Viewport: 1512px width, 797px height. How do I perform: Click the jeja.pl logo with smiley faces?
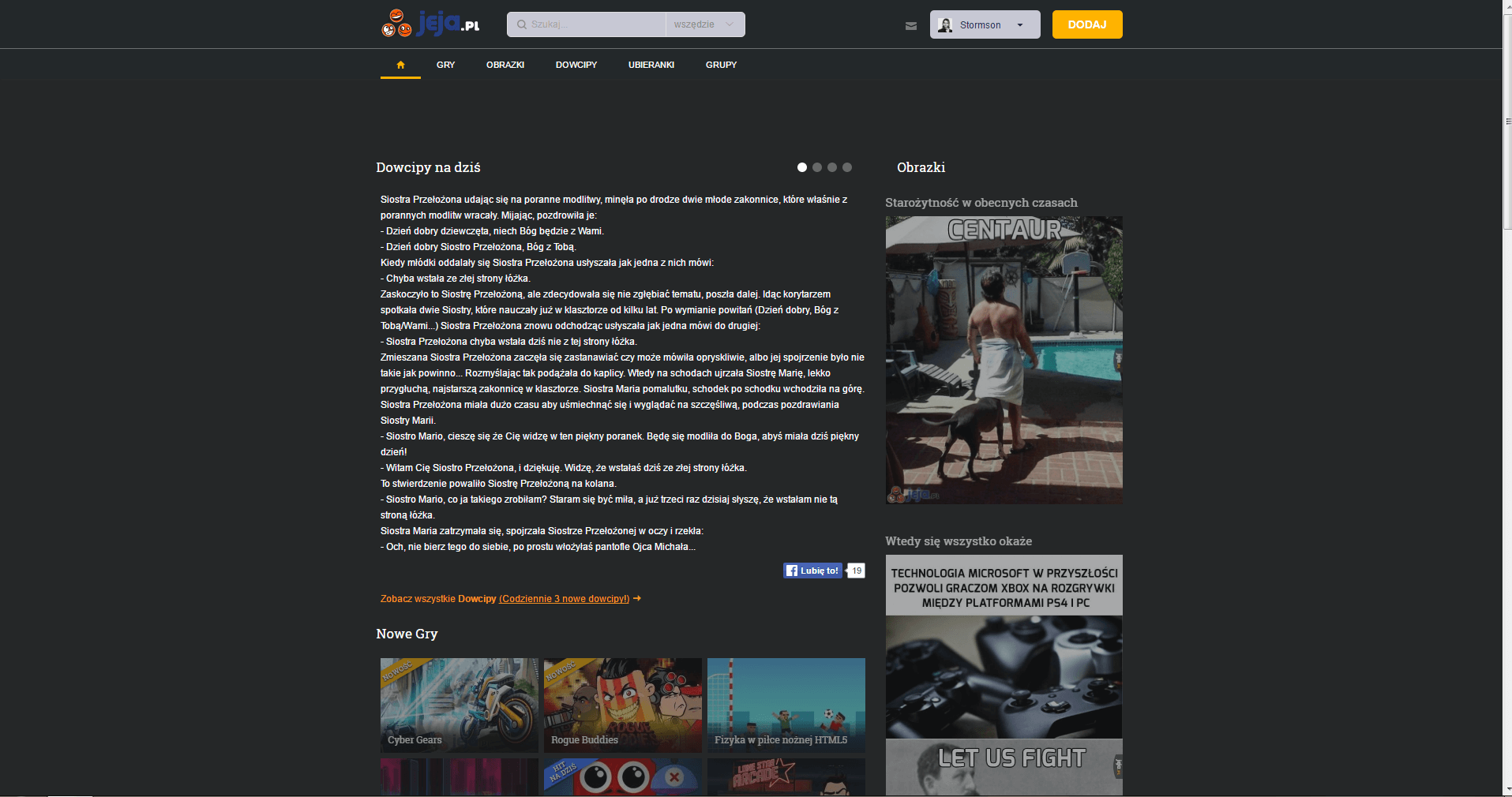point(429,24)
